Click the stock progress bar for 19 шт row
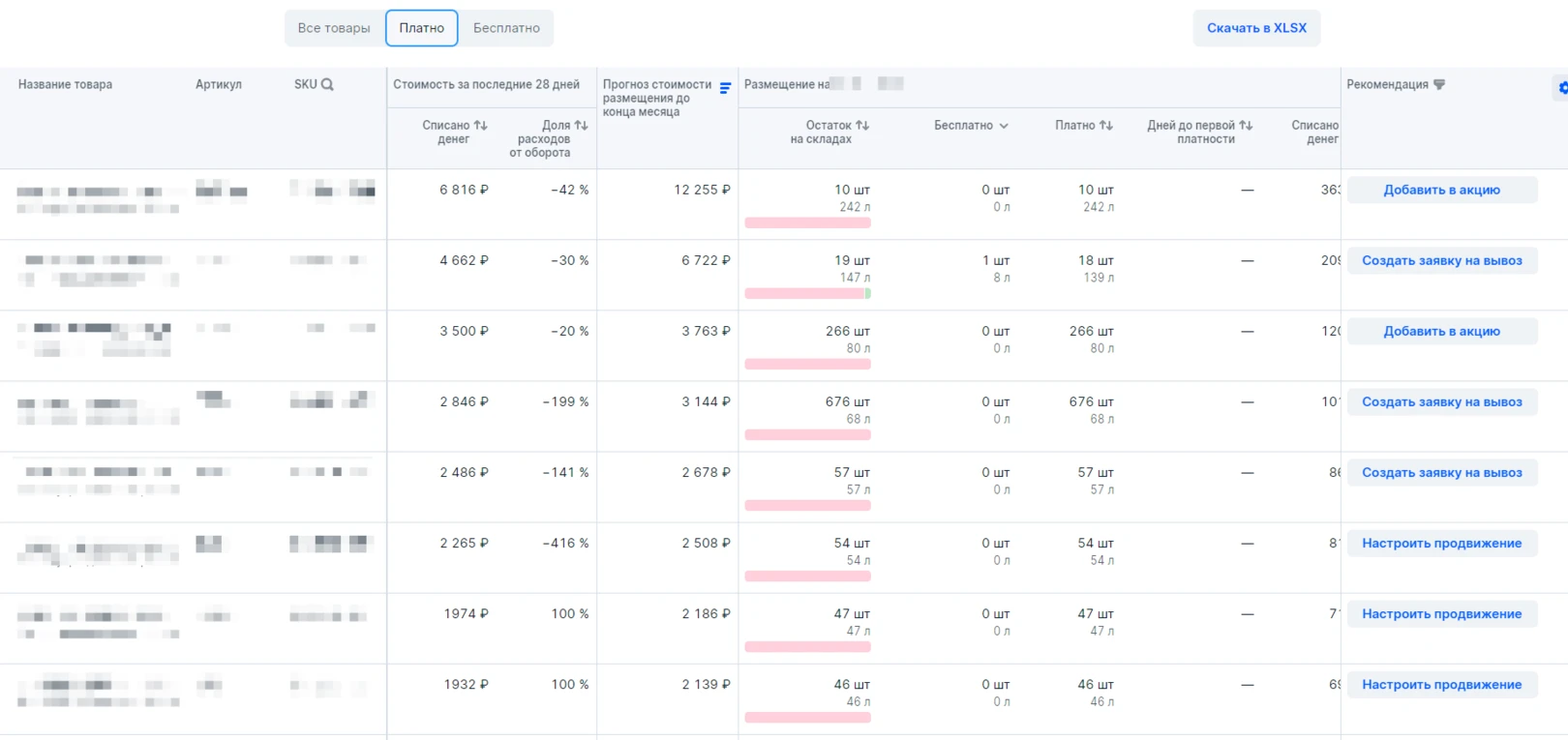 (807, 294)
